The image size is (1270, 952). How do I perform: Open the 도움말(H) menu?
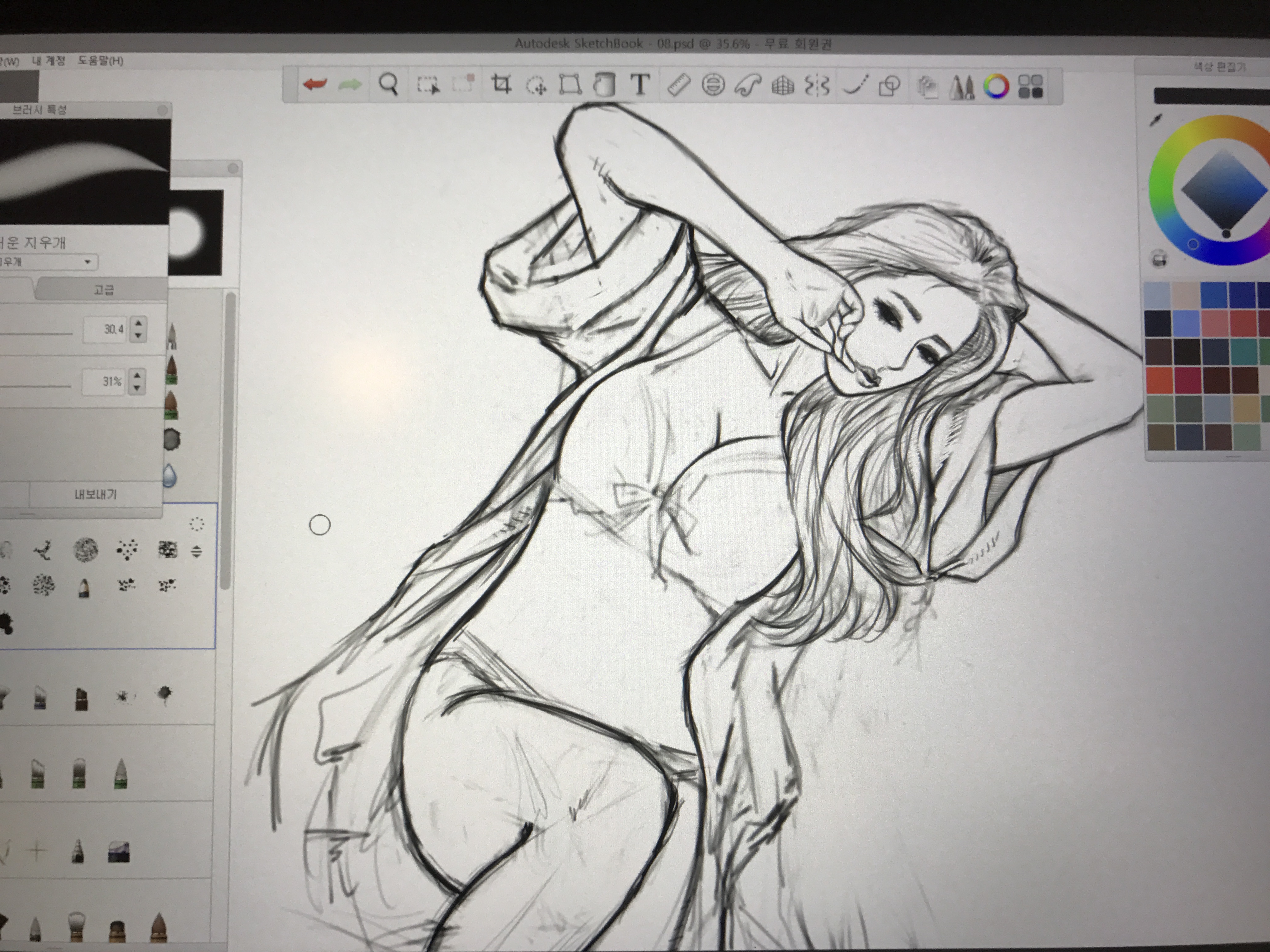(100, 61)
